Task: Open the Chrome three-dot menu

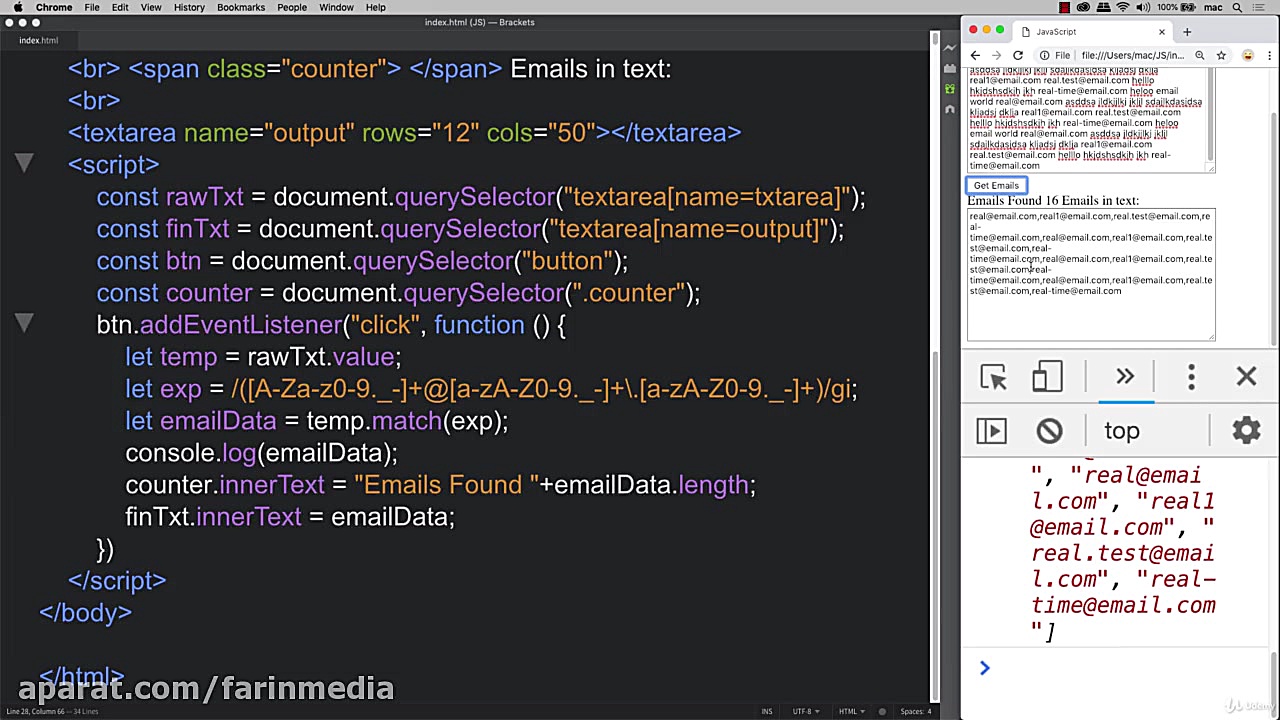Action: (x=1268, y=55)
